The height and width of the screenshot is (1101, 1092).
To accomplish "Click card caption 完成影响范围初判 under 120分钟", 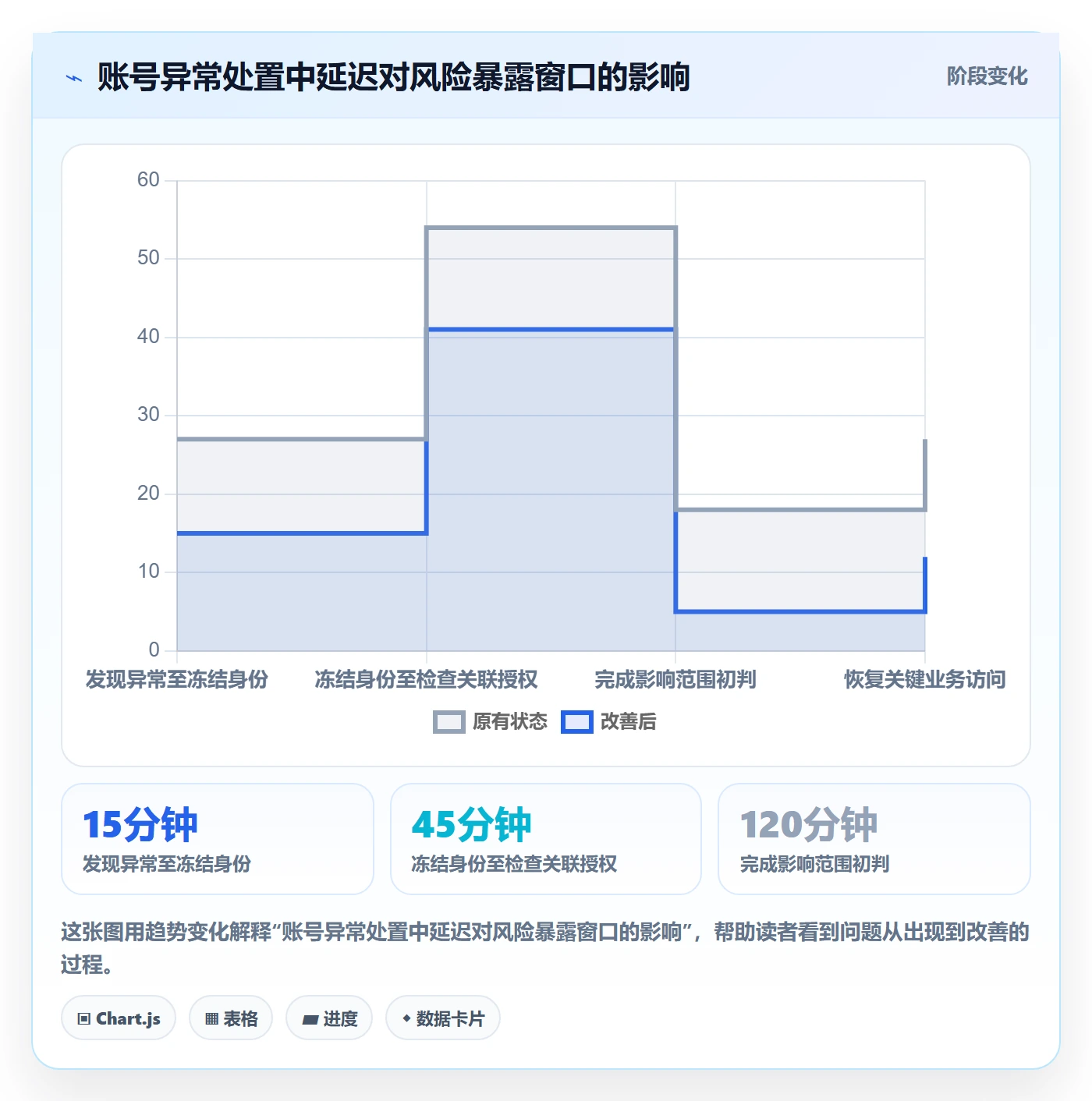I will click(815, 864).
